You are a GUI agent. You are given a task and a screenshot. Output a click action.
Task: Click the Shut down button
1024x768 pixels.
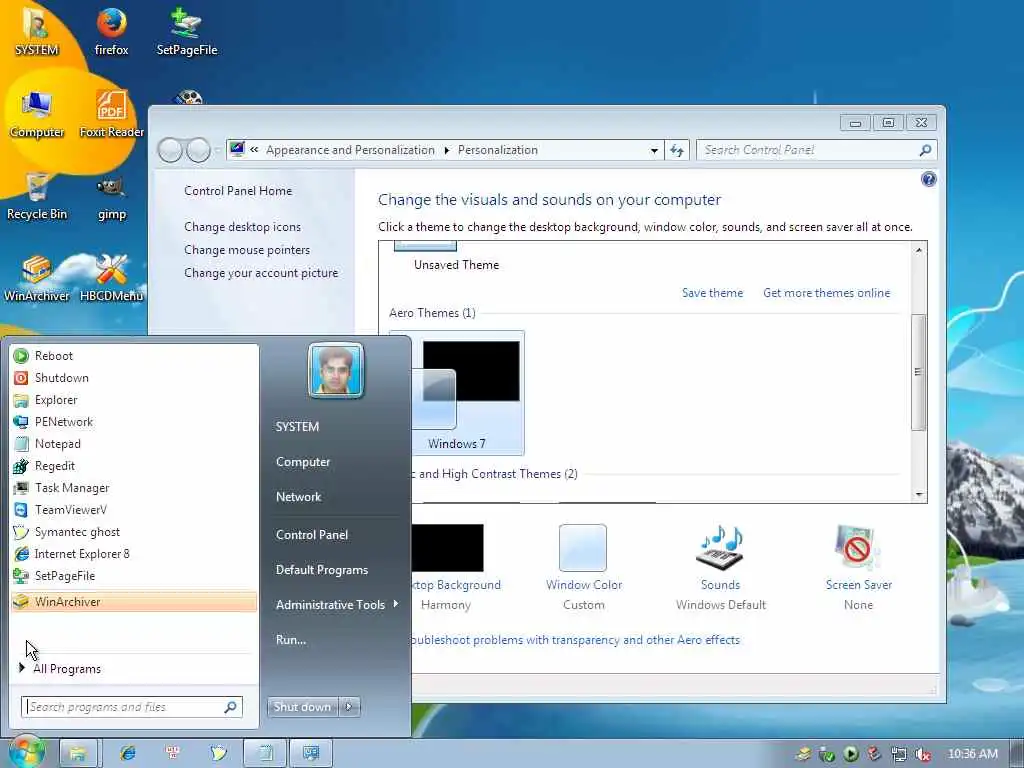(x=302, y=707)
